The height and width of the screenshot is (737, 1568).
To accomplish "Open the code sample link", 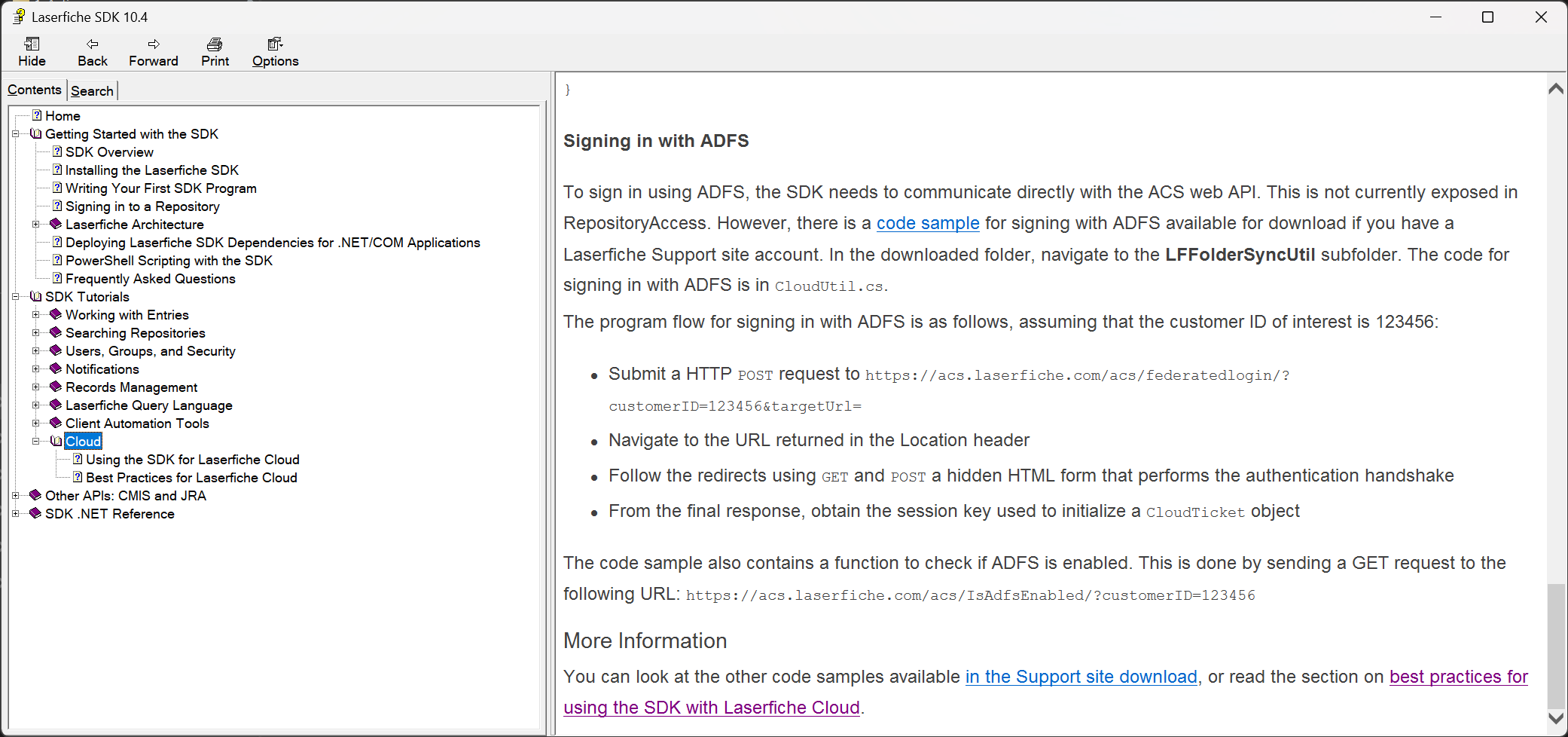I will [x=928, y=223].
